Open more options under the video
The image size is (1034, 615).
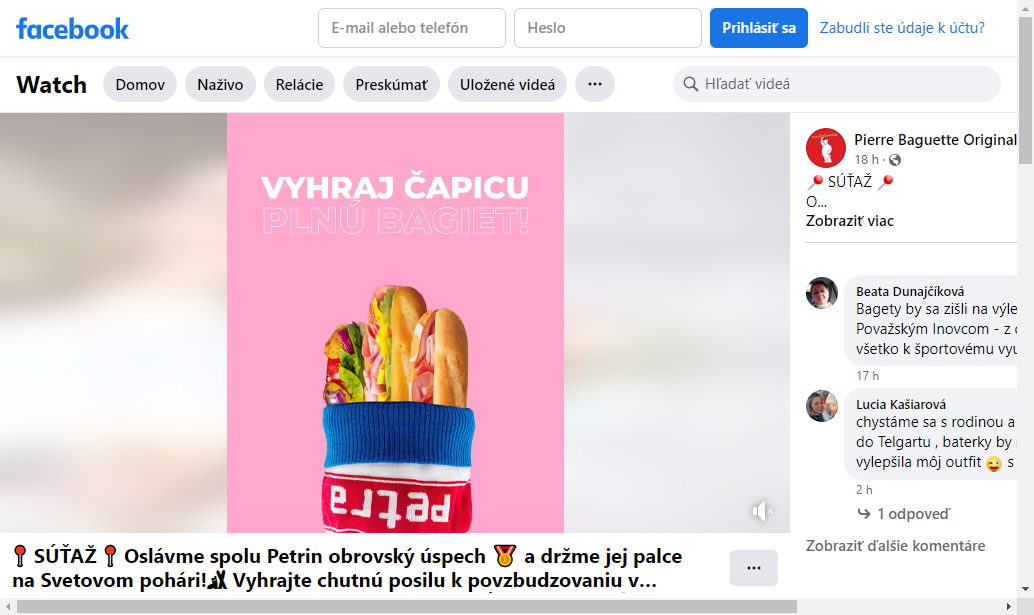[754, 568]
